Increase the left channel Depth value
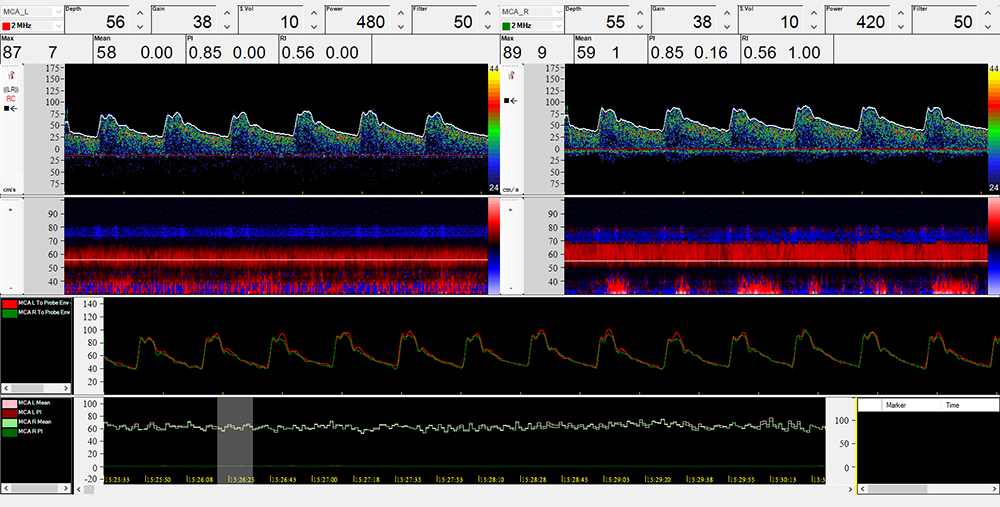 point(139,13)
